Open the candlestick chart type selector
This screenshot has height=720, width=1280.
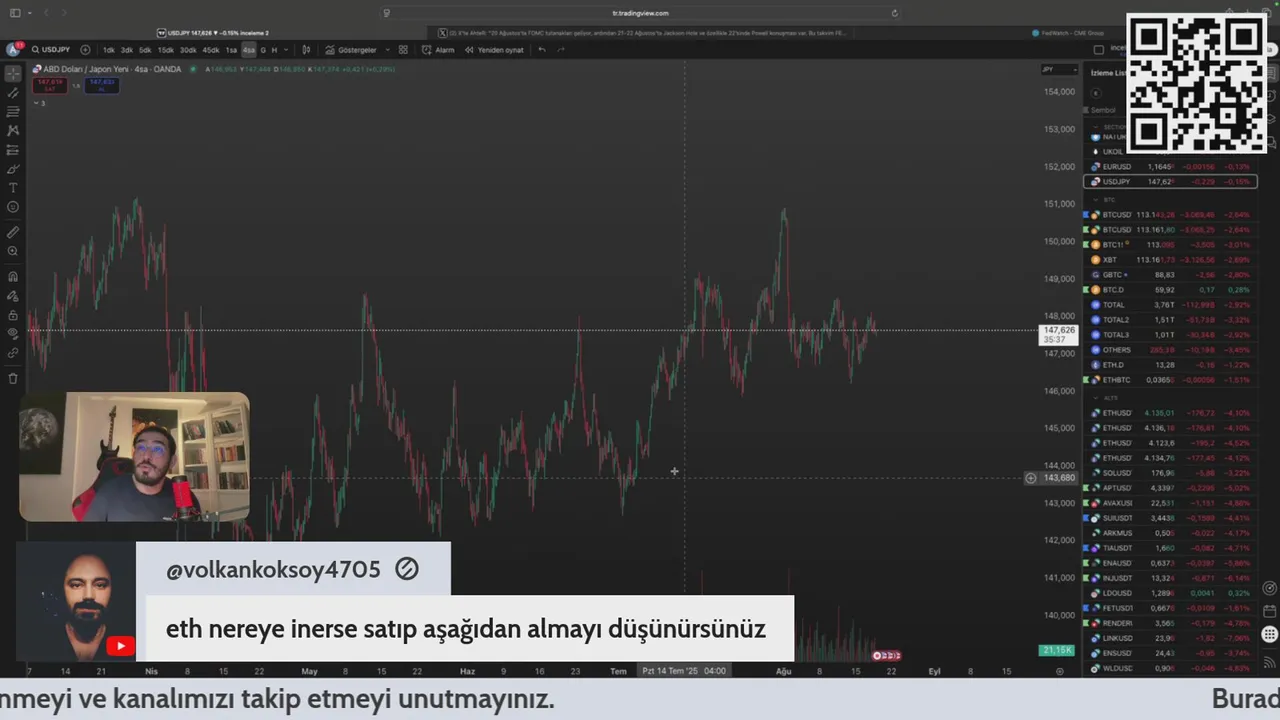pyautogui.click(x=306, y=50)
